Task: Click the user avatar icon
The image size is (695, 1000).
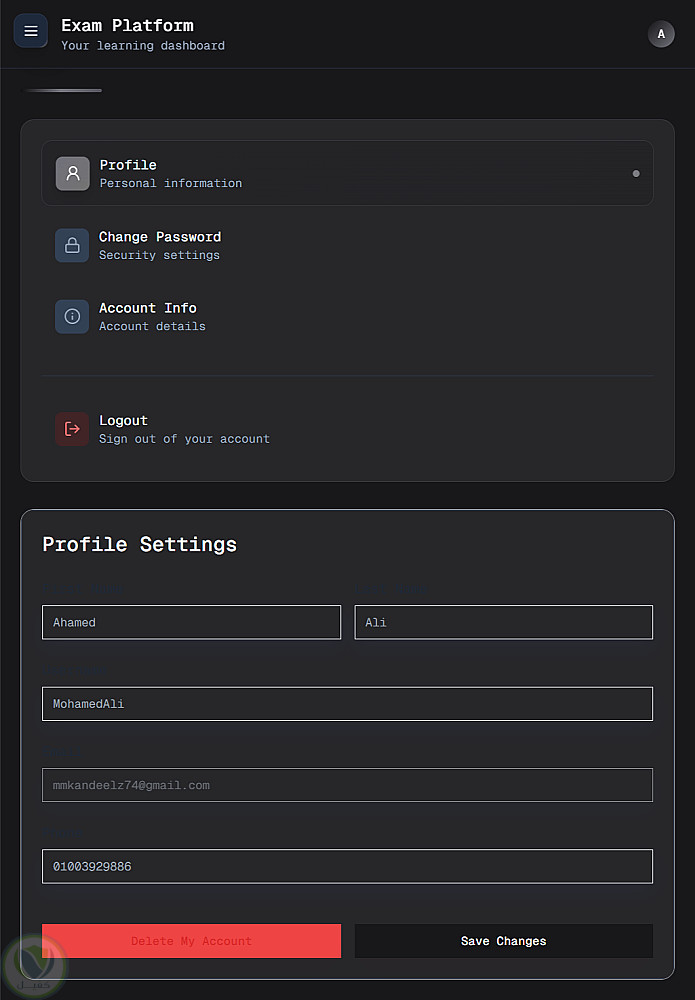Action: pos(660,34)
